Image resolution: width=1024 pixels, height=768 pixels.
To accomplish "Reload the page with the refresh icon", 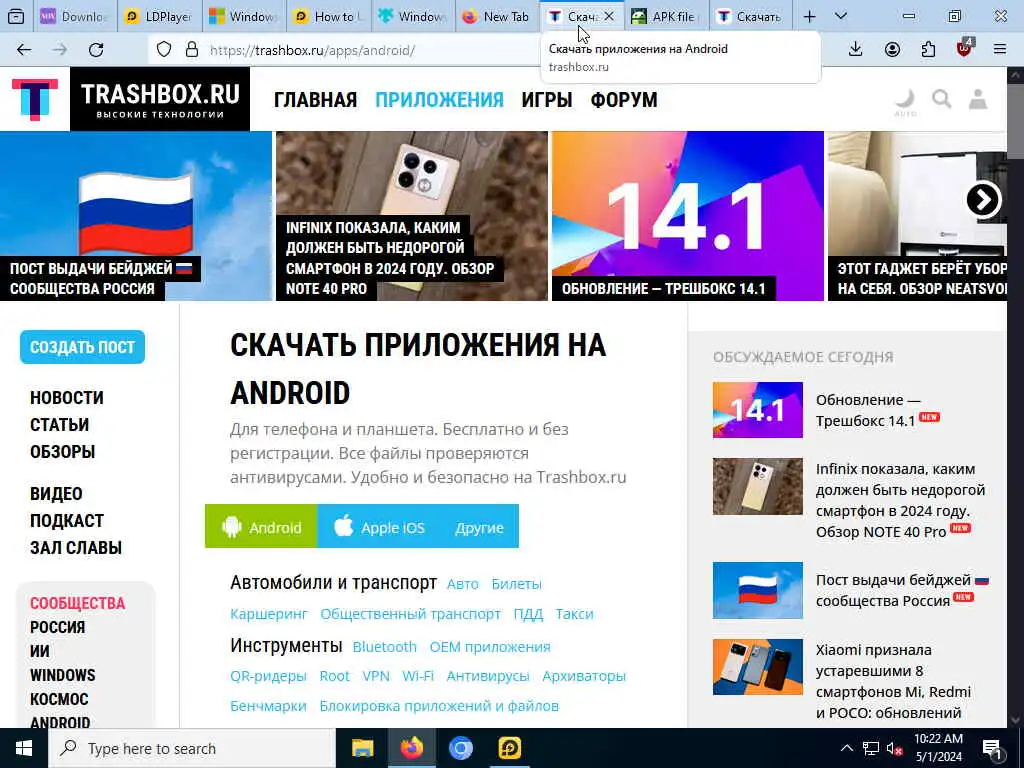I will 96,50.
